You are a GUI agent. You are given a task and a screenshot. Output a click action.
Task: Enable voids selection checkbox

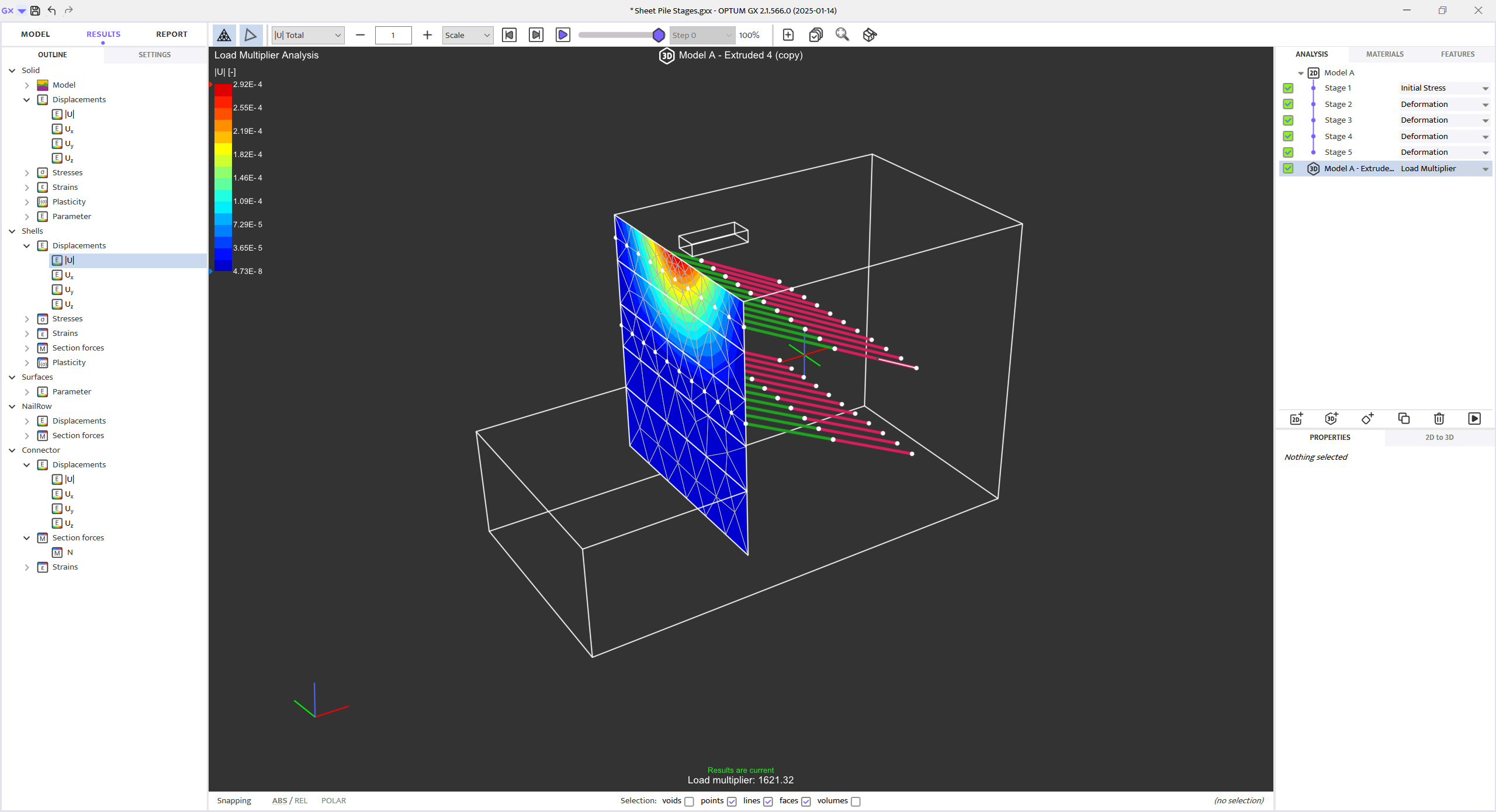[x=689, y=801]
